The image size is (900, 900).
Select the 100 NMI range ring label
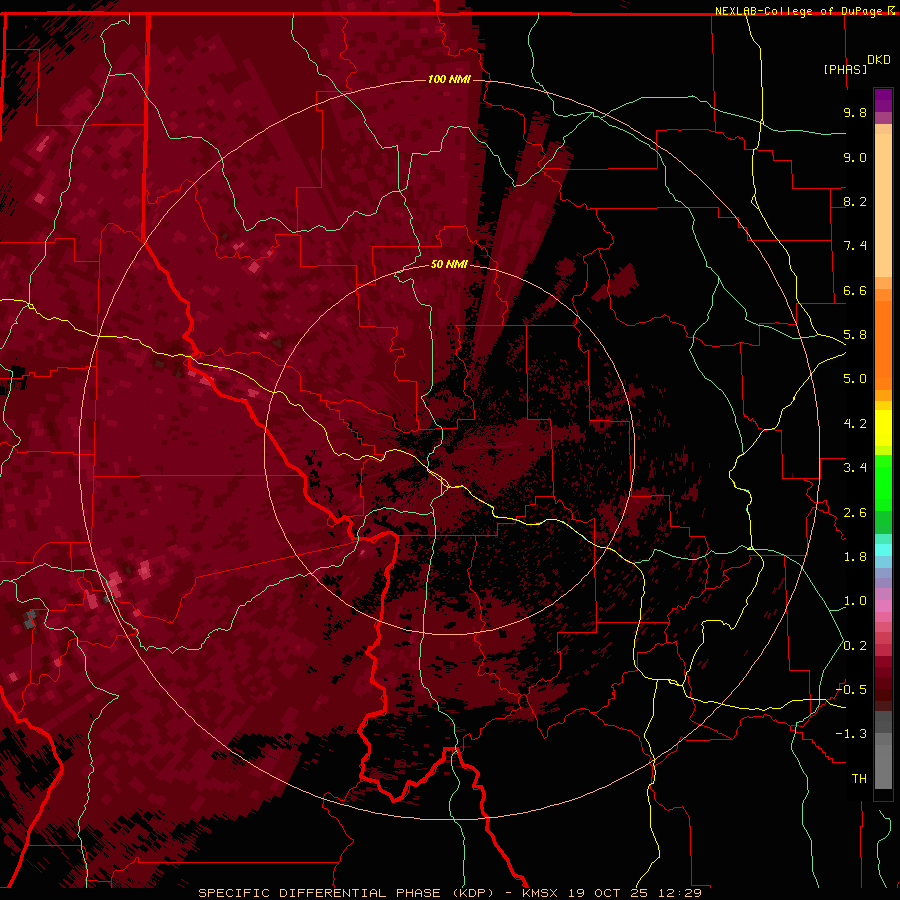pyautogui.click(x=449, y=79)
